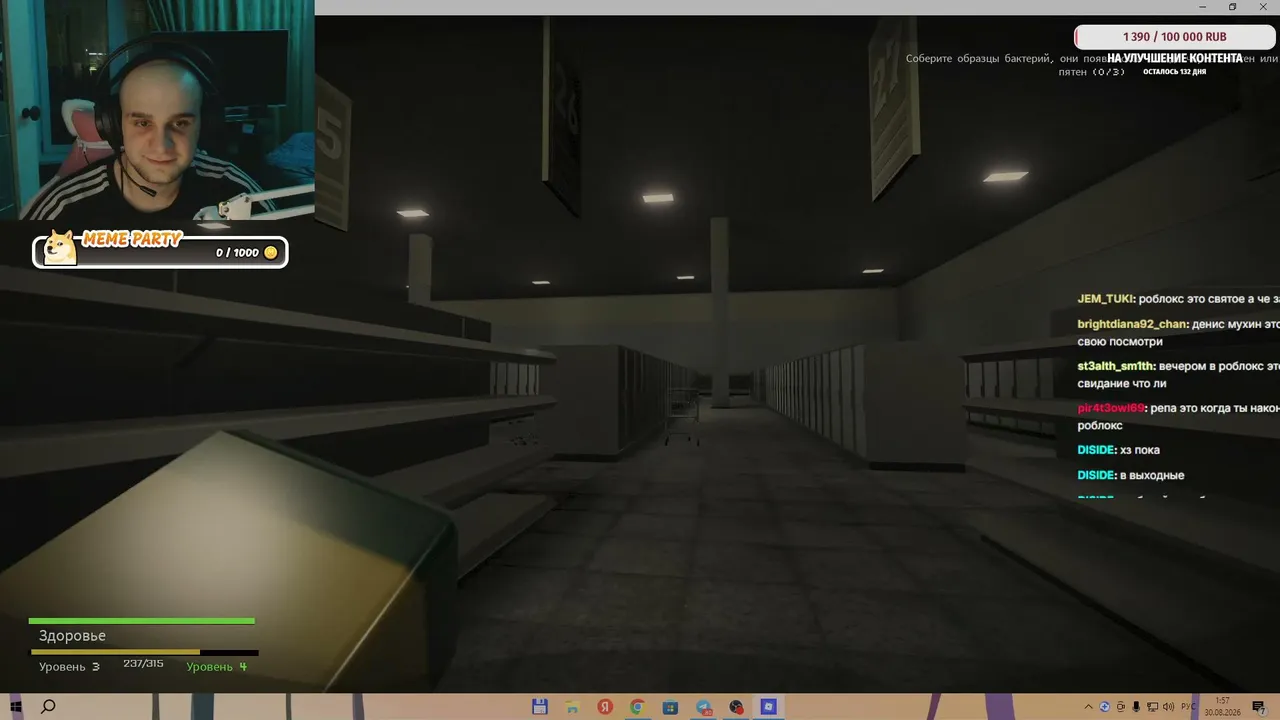Open the volume speaker tray icon
This screenshot has height=720, width=1280.
(x=1168, y=707)
